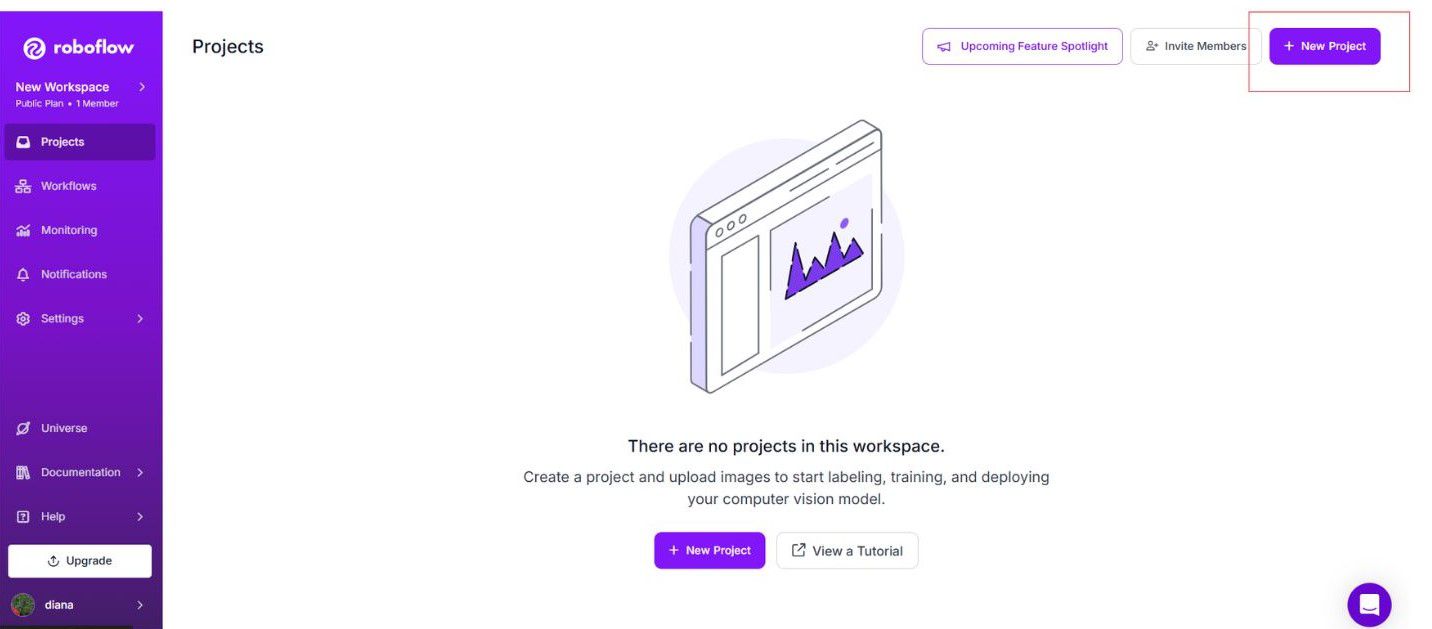1432x629 pixels.
Task: Click the Upgrade button
Action: coord(80,561)
